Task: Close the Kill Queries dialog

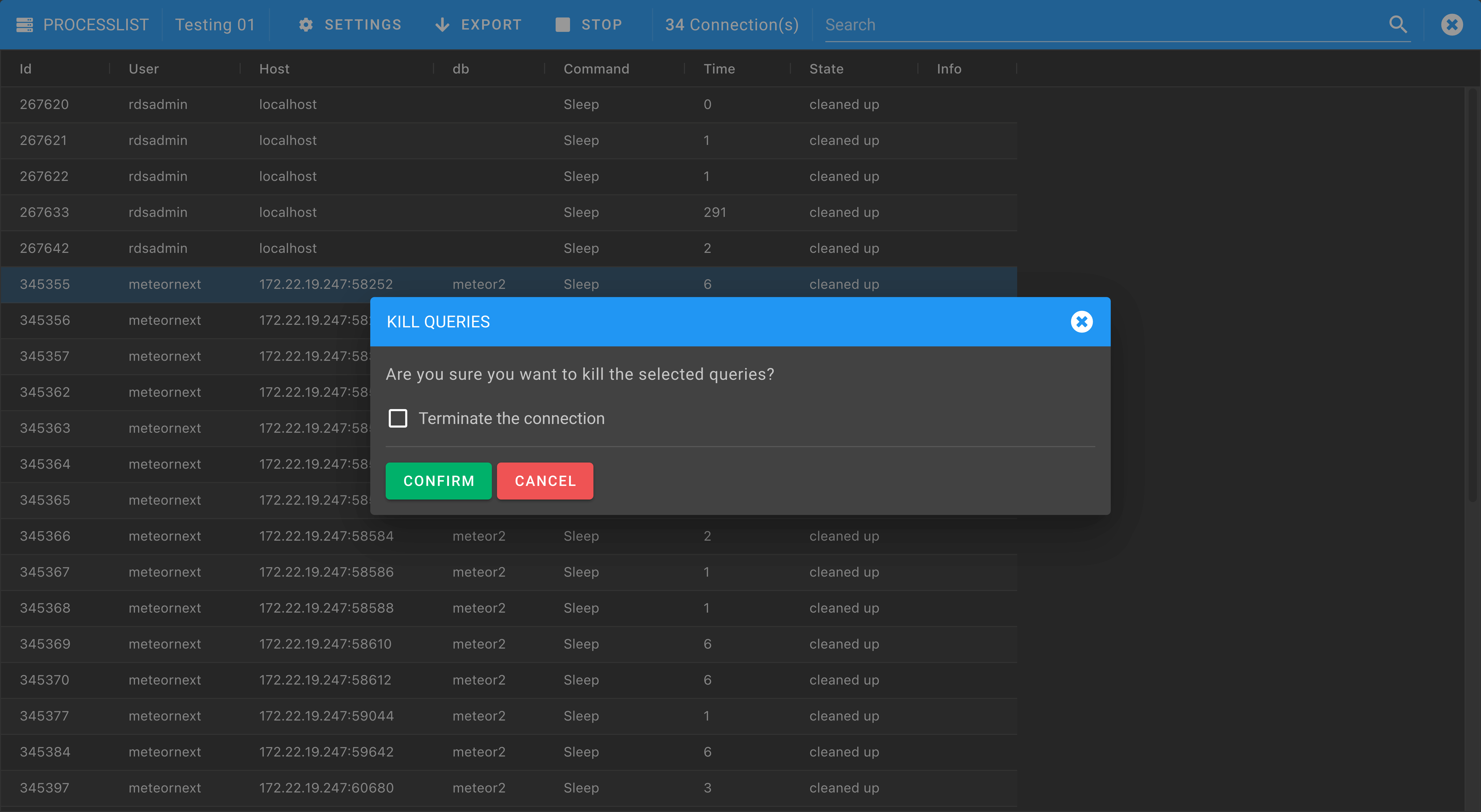Action: 1081,322
